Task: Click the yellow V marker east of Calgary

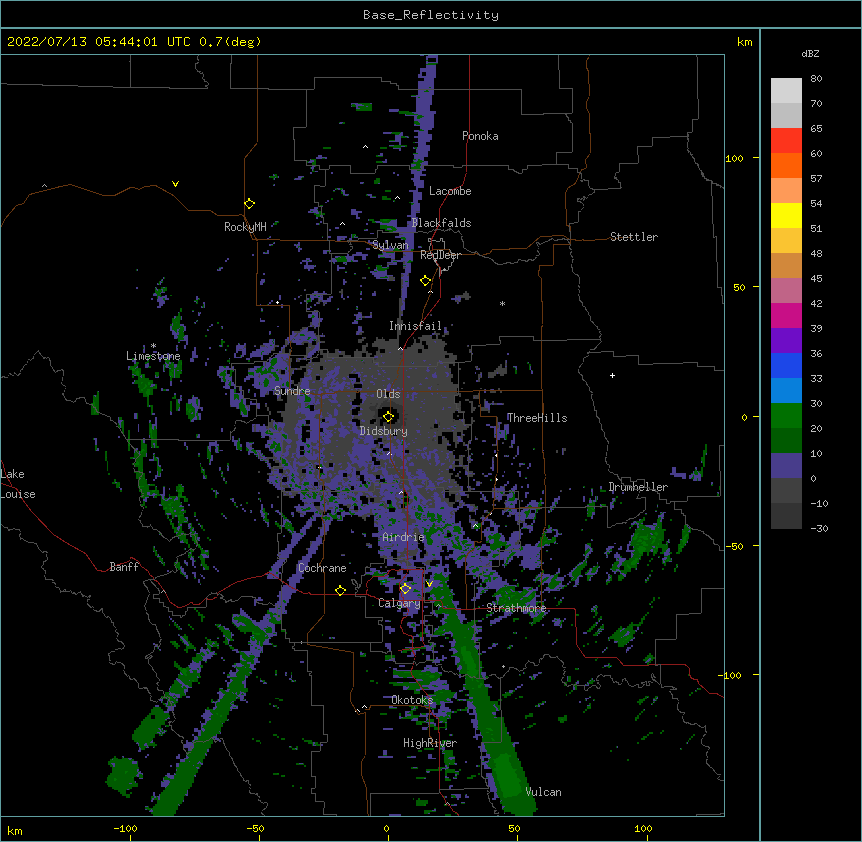Action: (429, 584)
